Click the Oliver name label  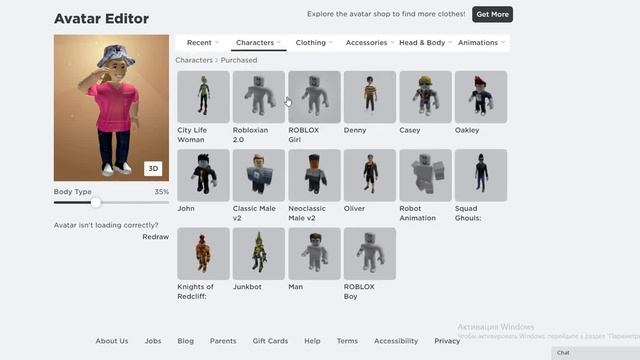(354, 209)
